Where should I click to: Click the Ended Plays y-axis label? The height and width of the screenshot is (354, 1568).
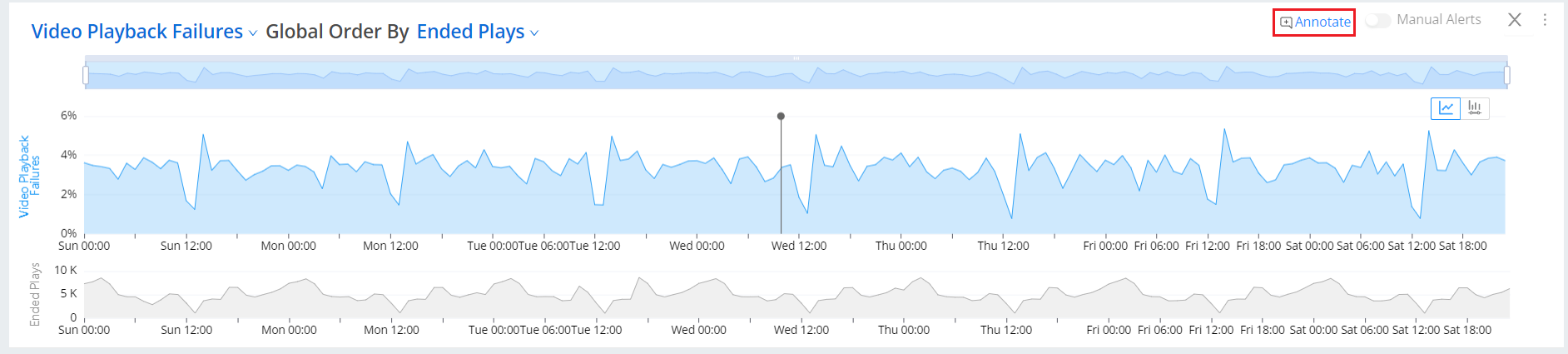35,294
